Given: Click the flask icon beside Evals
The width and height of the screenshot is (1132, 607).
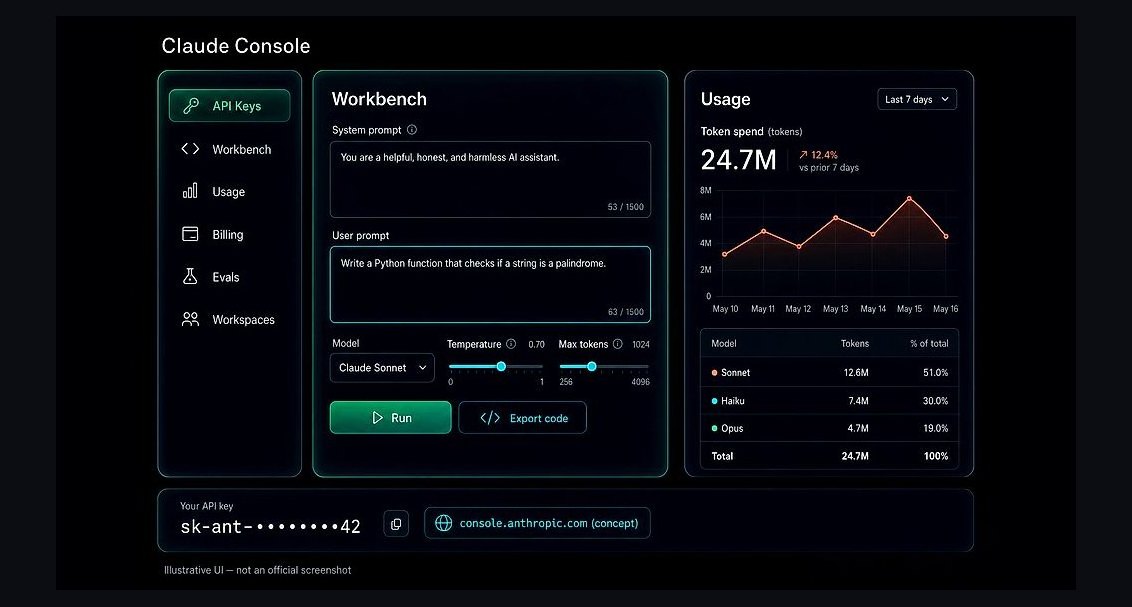Looking at the screenshot, I should pos(190,276).
